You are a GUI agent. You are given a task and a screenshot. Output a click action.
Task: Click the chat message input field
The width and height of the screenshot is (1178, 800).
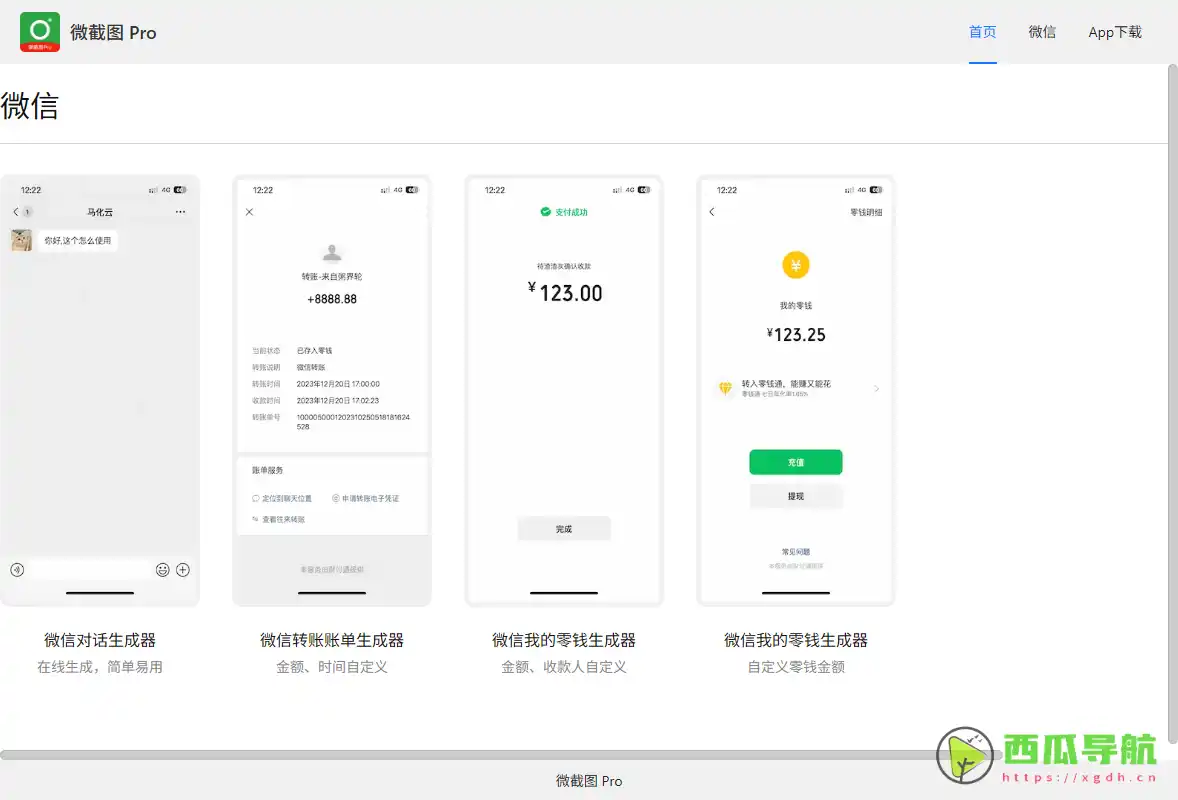point(90,569)
